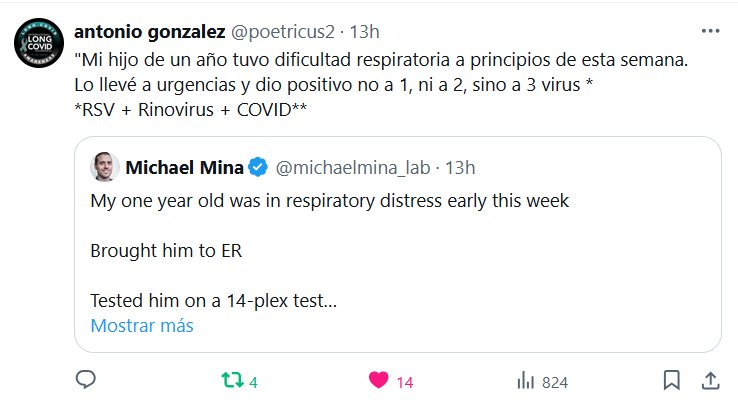
Task: Click Michael Mina's blue verified badge
Action: 257,165
